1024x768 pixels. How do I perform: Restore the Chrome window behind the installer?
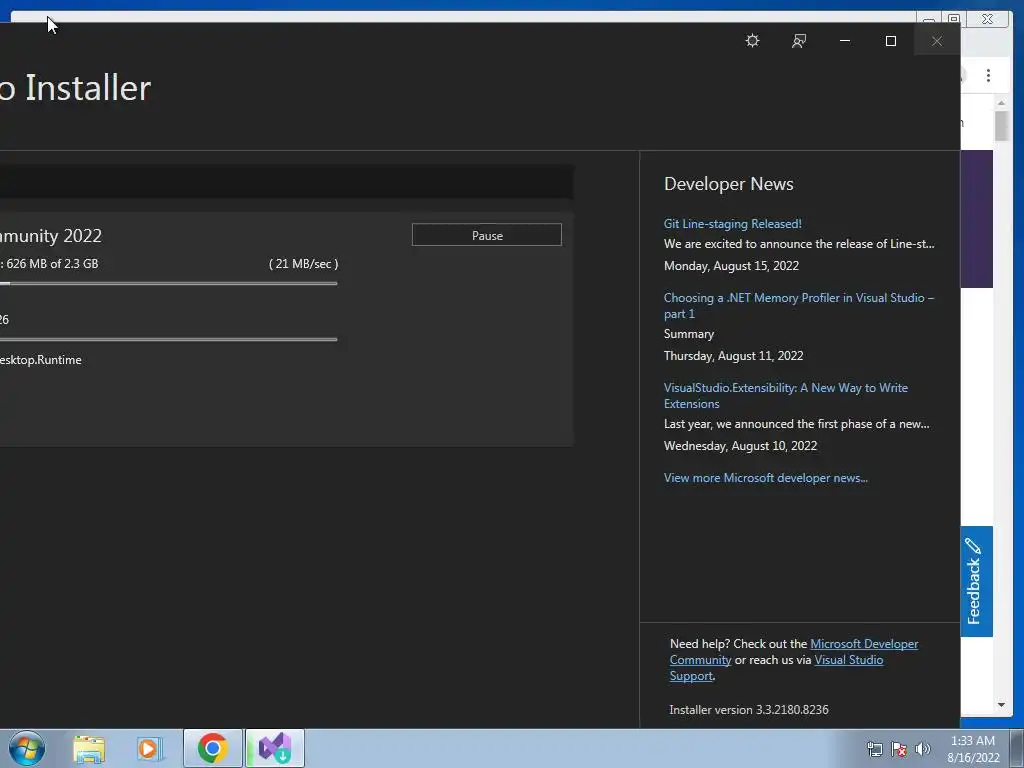pos(954,19)
